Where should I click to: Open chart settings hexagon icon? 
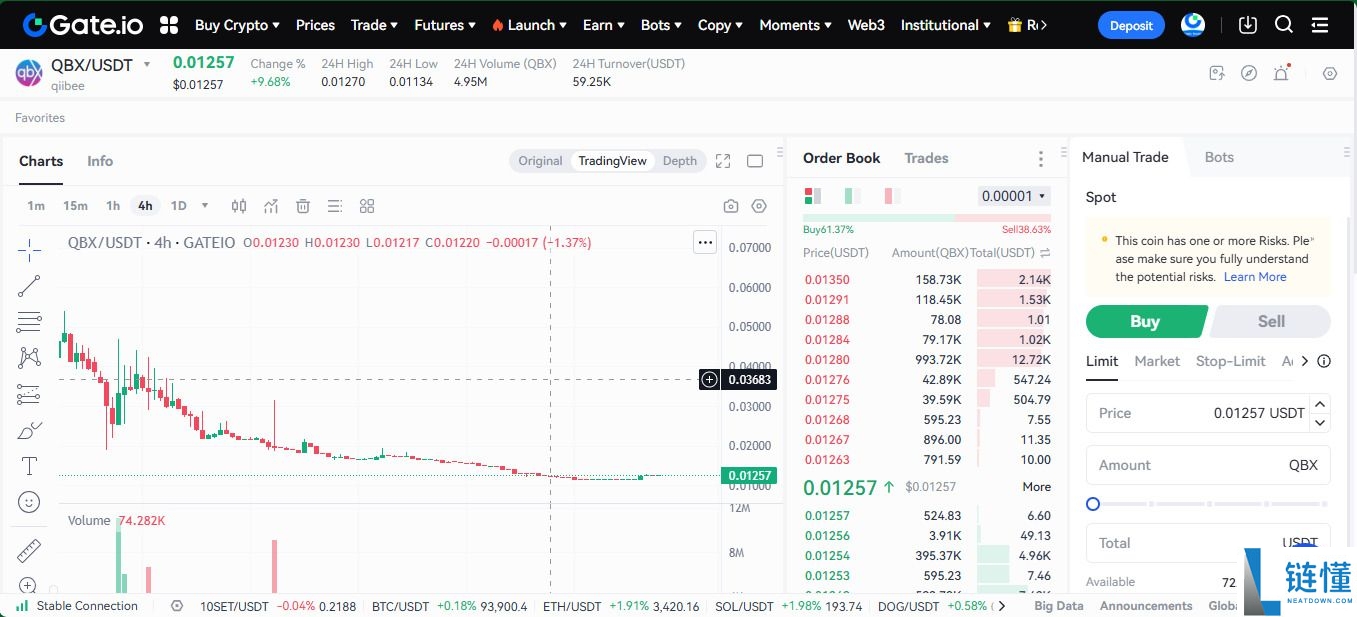coord(759,206)
